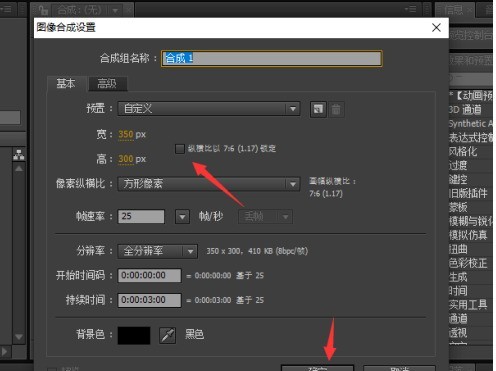Click the 持续时间 input field
The width and height of the screenshot is (496, 371).
pos(150,300)
